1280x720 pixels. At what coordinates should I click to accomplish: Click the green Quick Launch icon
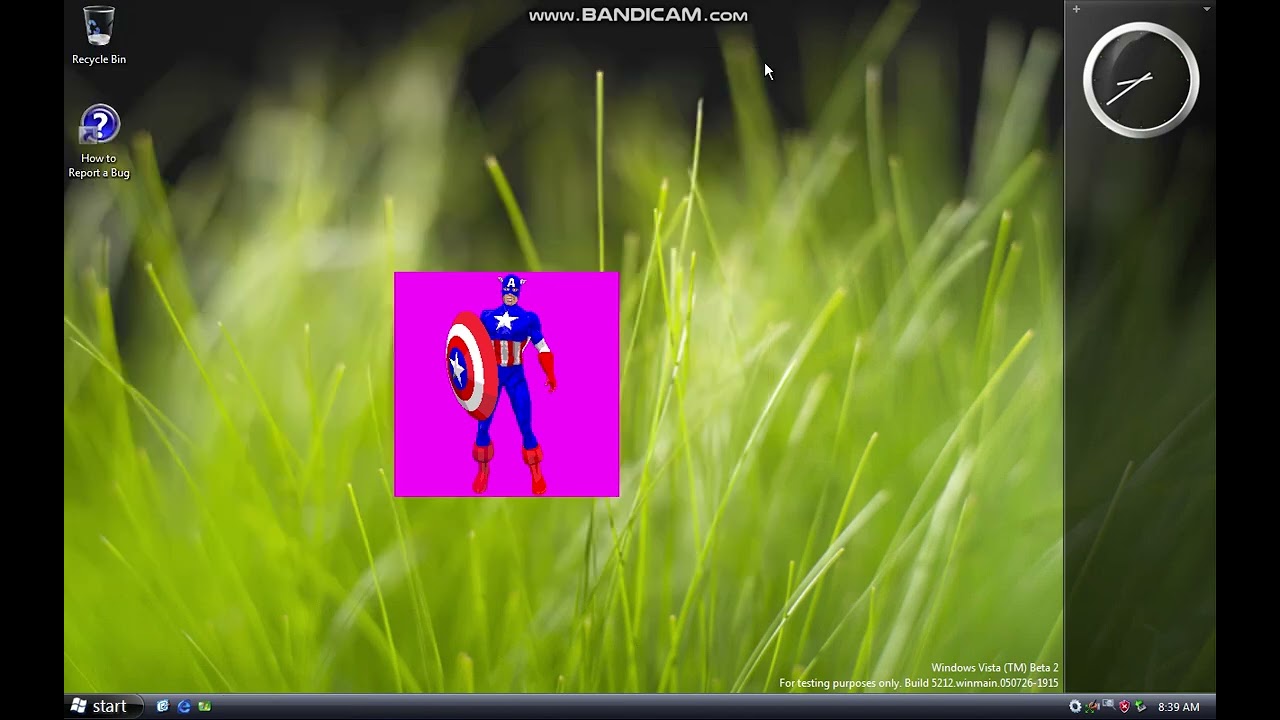coord(205,706)
